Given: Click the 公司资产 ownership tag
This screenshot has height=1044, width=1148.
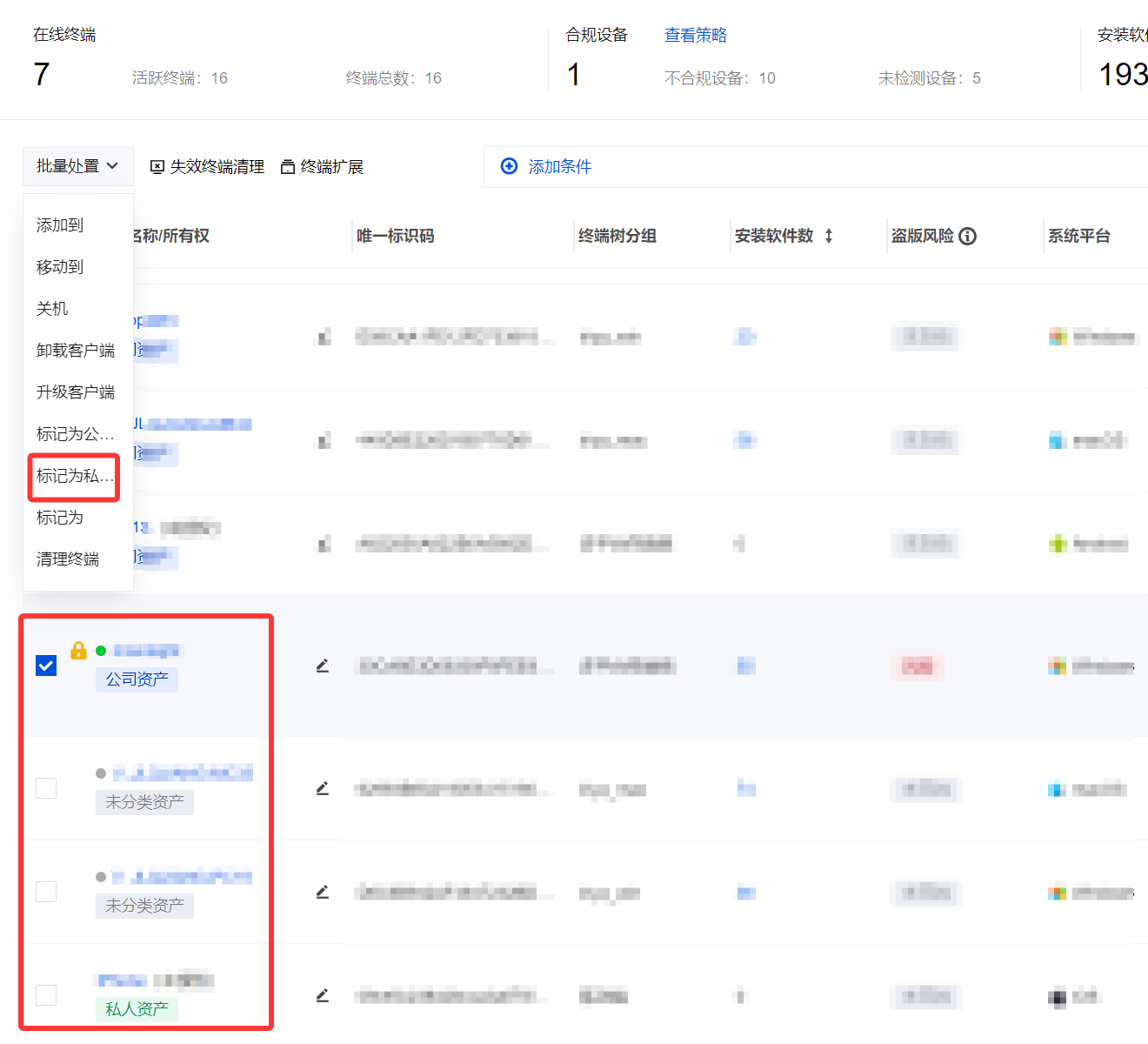Looking at the screenshot, I should [x=137, y=679].
